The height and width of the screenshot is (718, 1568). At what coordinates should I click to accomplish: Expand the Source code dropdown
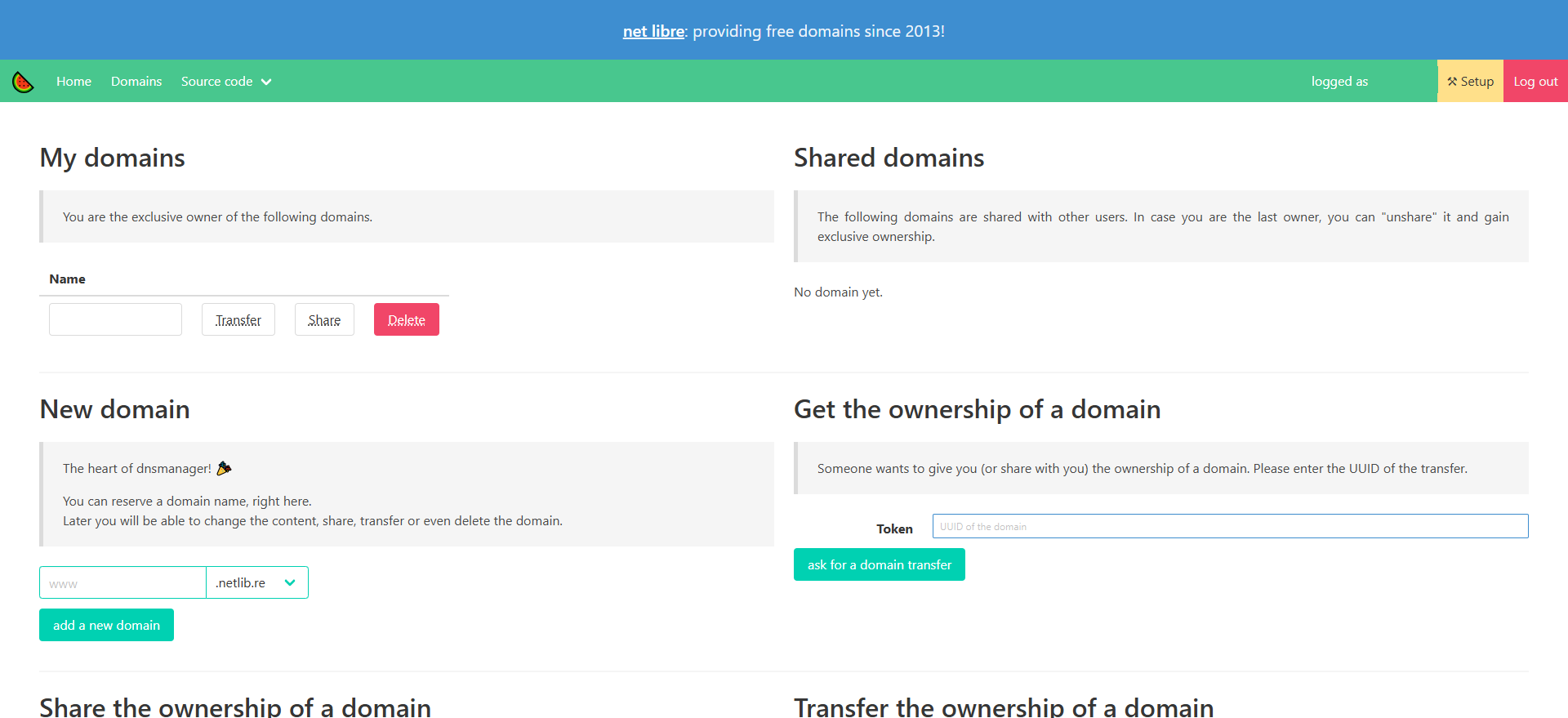(226, 82)
